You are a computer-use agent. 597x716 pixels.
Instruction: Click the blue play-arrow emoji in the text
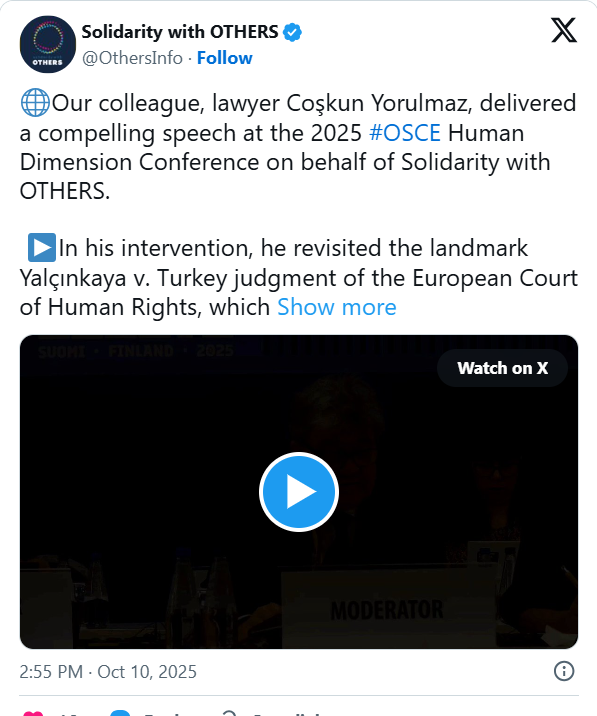pos(42,247)
